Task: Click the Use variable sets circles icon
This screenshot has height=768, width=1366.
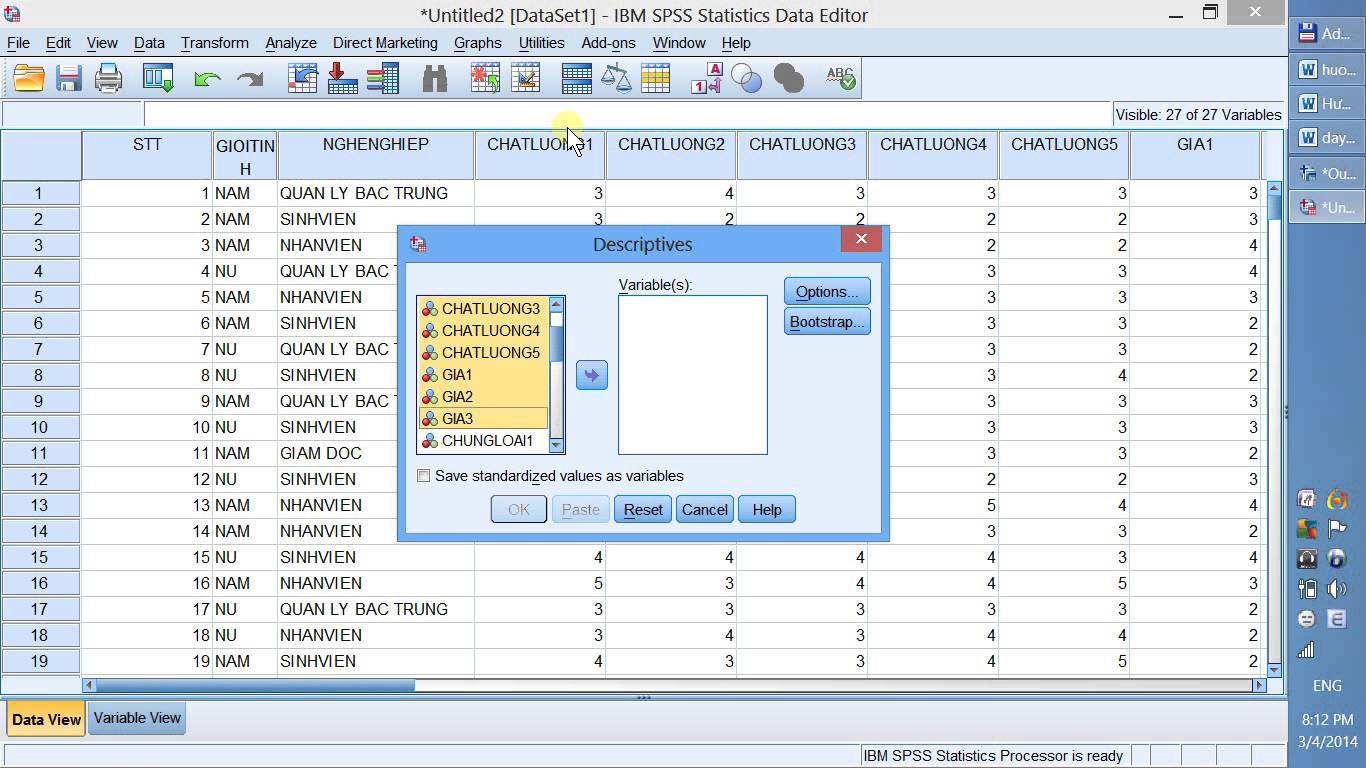Action: pos(747,78)
